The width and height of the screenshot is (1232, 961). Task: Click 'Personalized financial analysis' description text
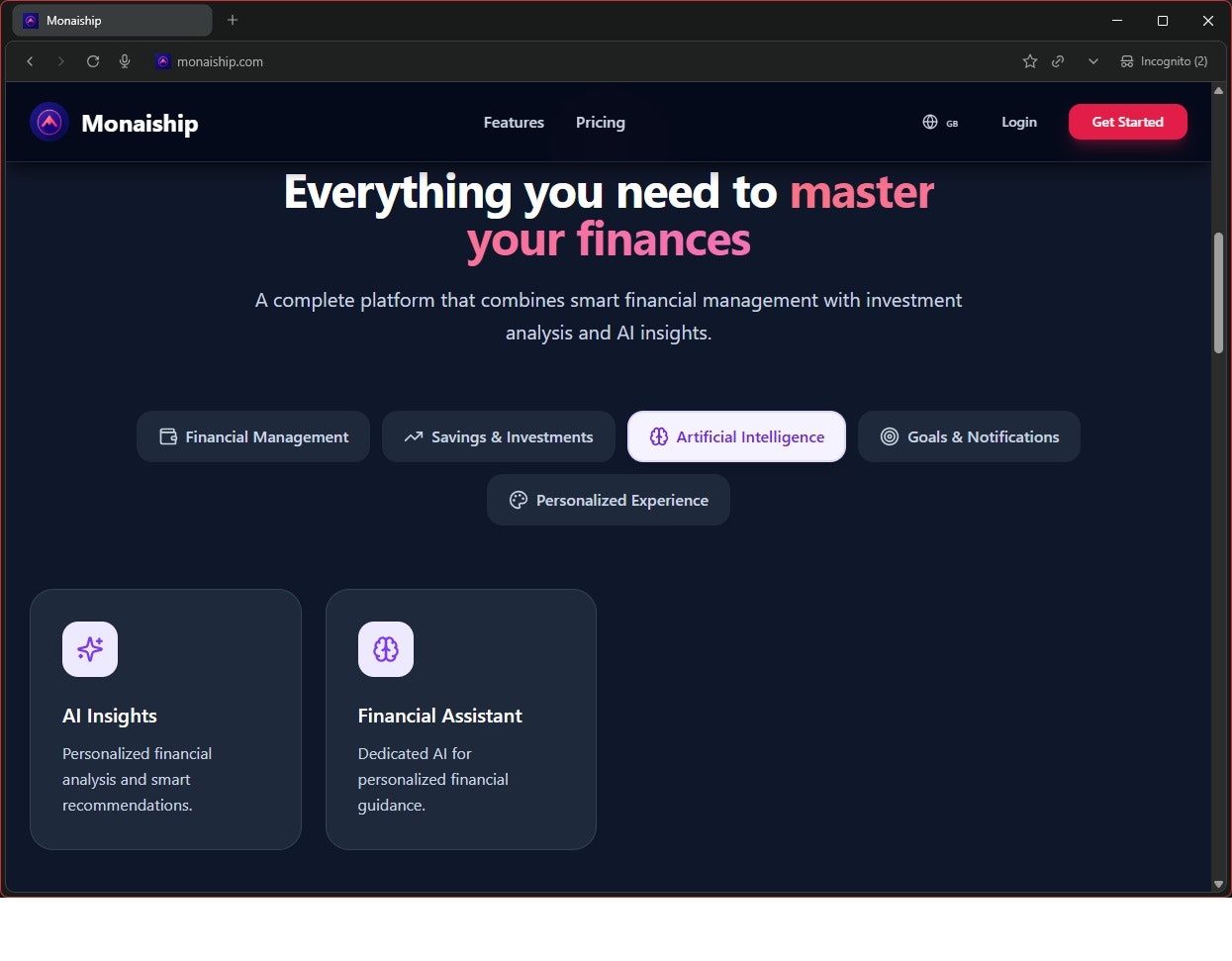coord(138,780)
